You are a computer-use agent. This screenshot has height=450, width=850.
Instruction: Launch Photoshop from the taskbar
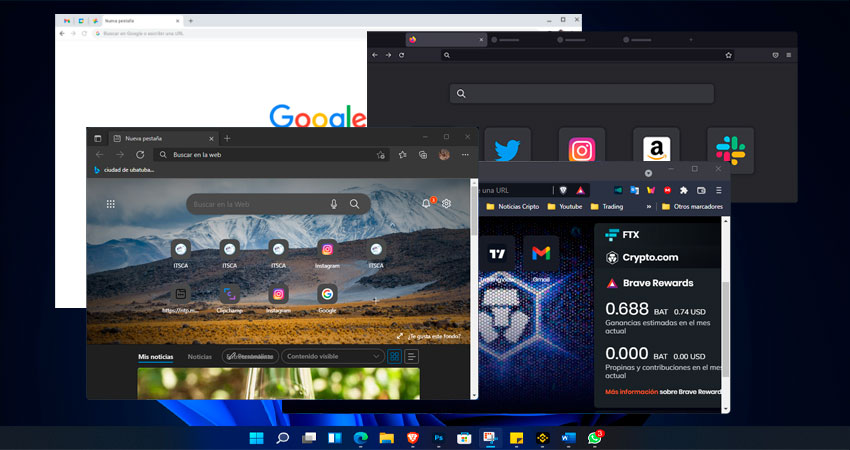[x=438, y=438]
